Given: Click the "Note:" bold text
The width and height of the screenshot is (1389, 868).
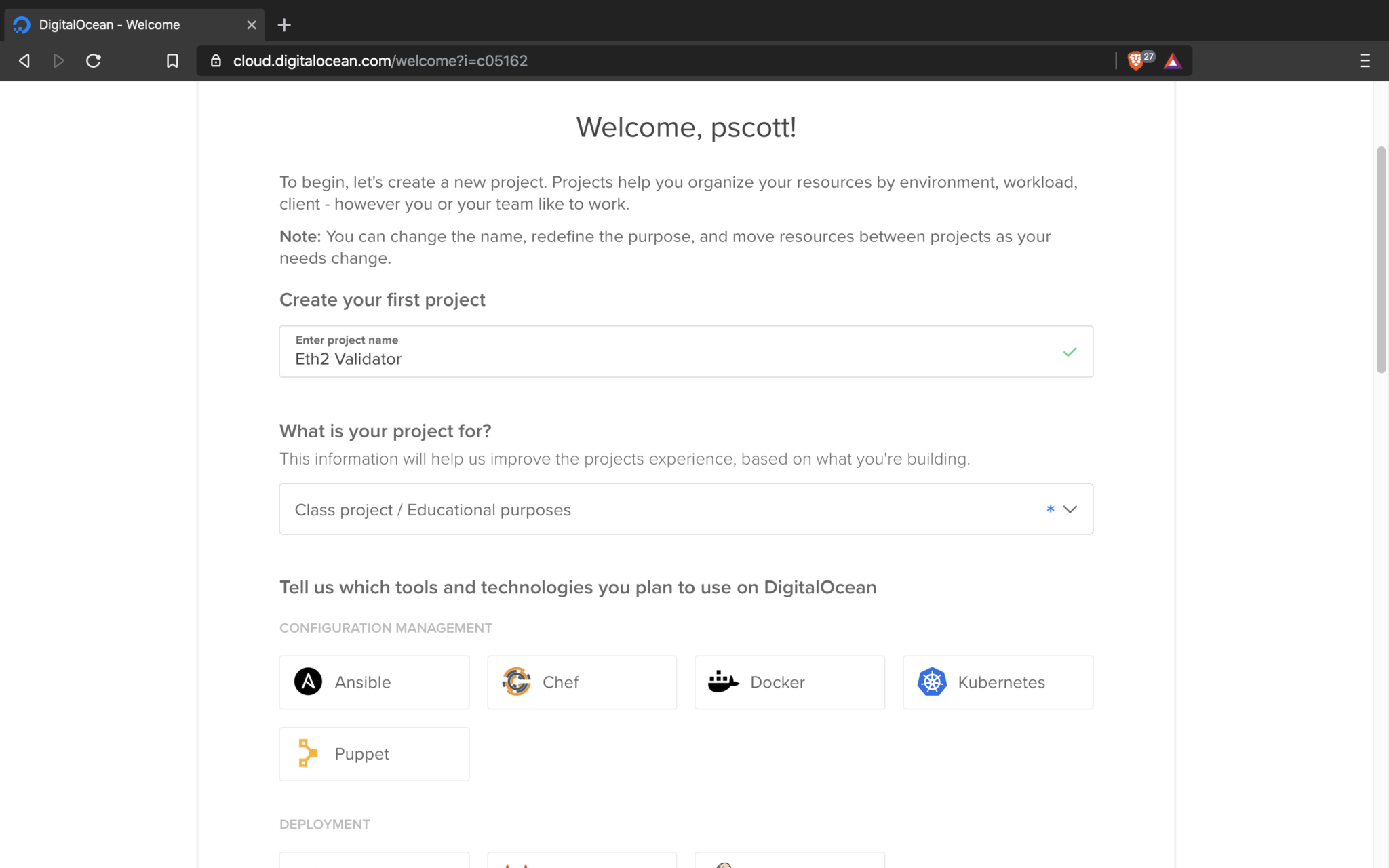Looking at the screenshot, I should point(300,237).
